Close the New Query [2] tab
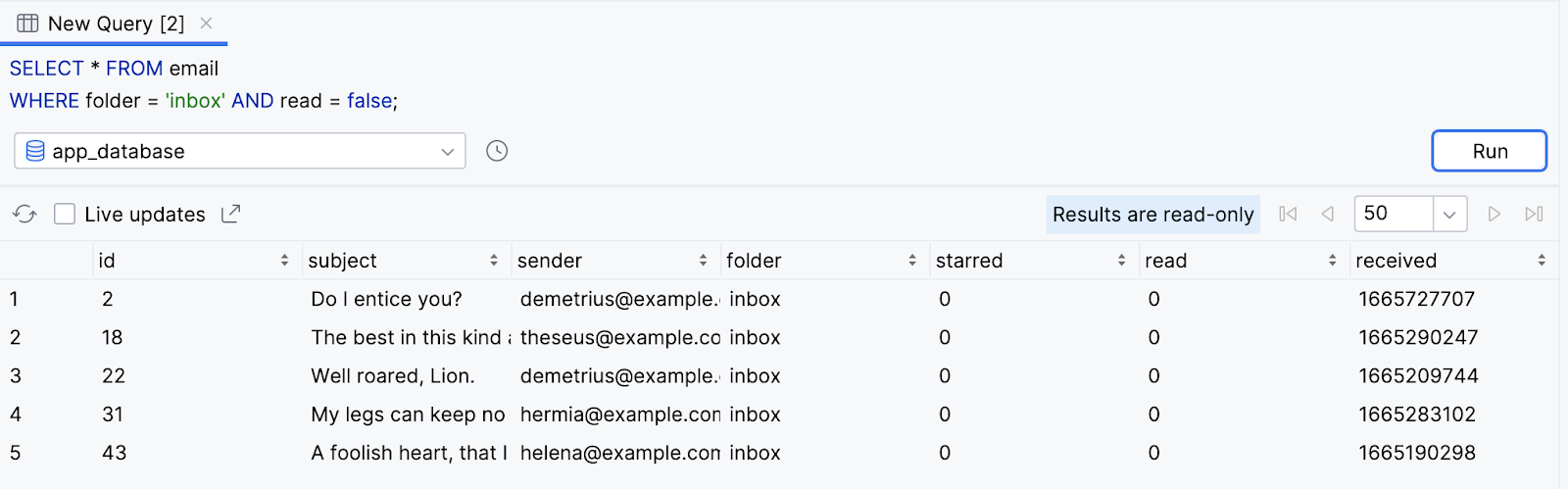The image size is (1568, 489). [206, 24]
